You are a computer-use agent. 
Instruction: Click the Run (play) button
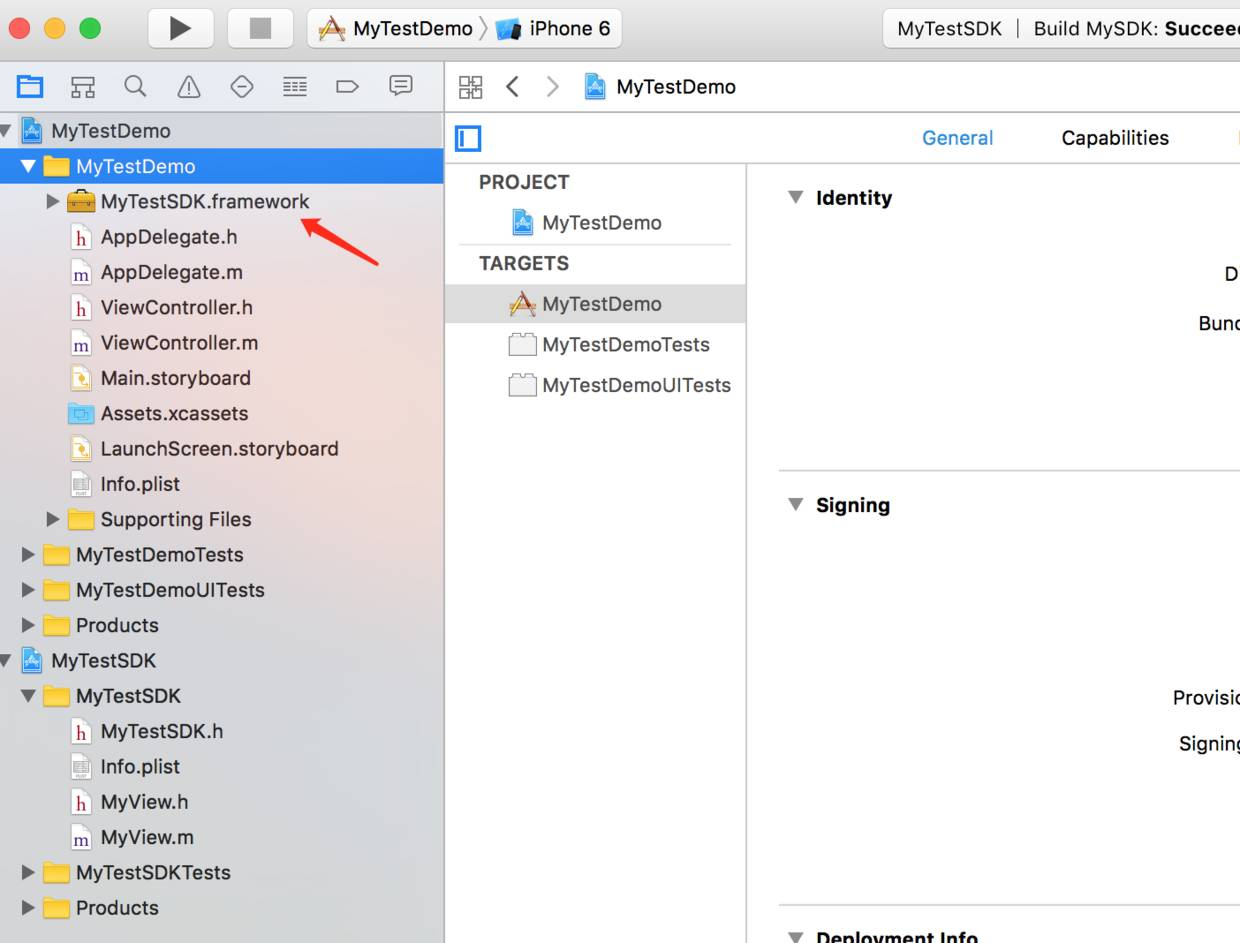coord(181,28)
